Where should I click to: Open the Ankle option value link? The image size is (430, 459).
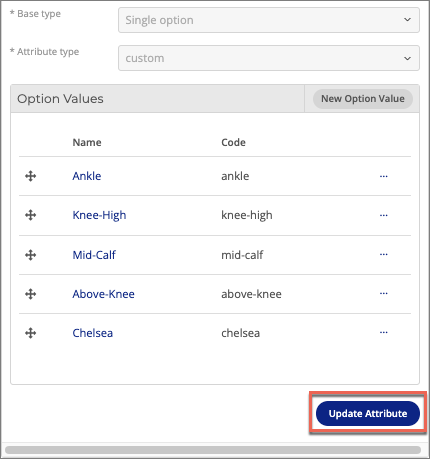(x=87, y=176)
